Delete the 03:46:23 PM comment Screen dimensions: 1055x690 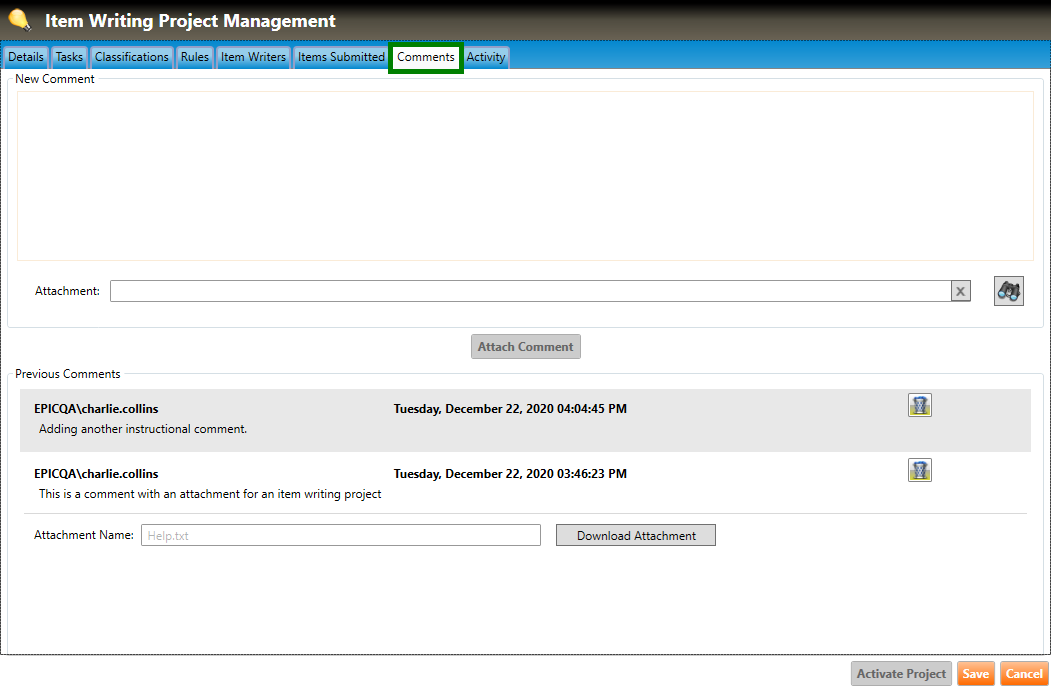(919, 470)
